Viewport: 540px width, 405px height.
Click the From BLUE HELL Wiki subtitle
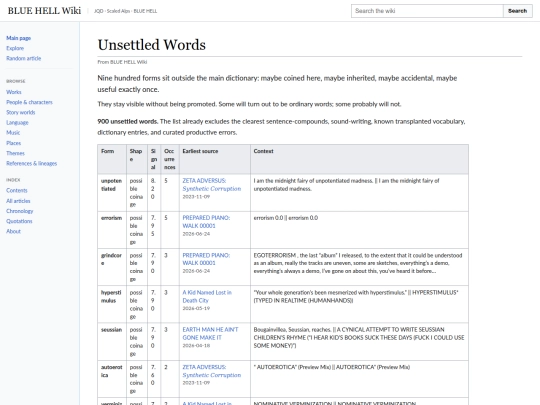[x=122, y=62]
